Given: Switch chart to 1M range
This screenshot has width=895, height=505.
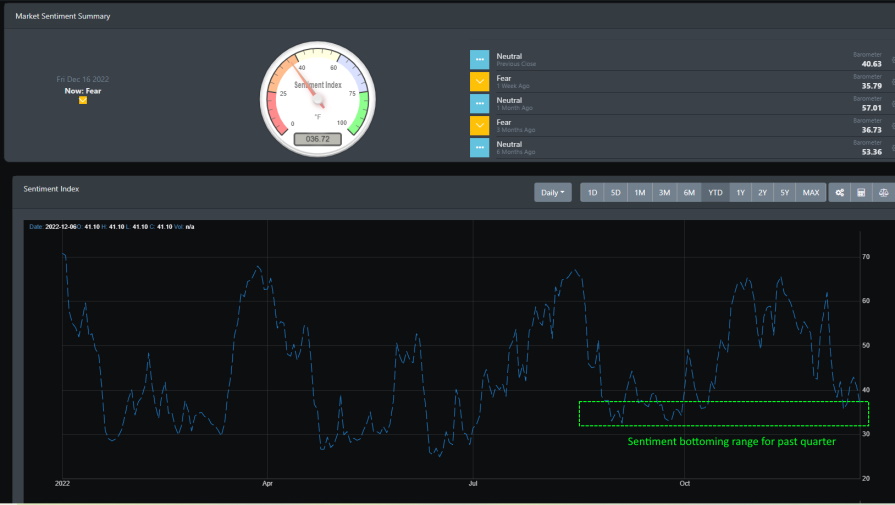Looking at the screenshot, I should (x=640, y=193).
